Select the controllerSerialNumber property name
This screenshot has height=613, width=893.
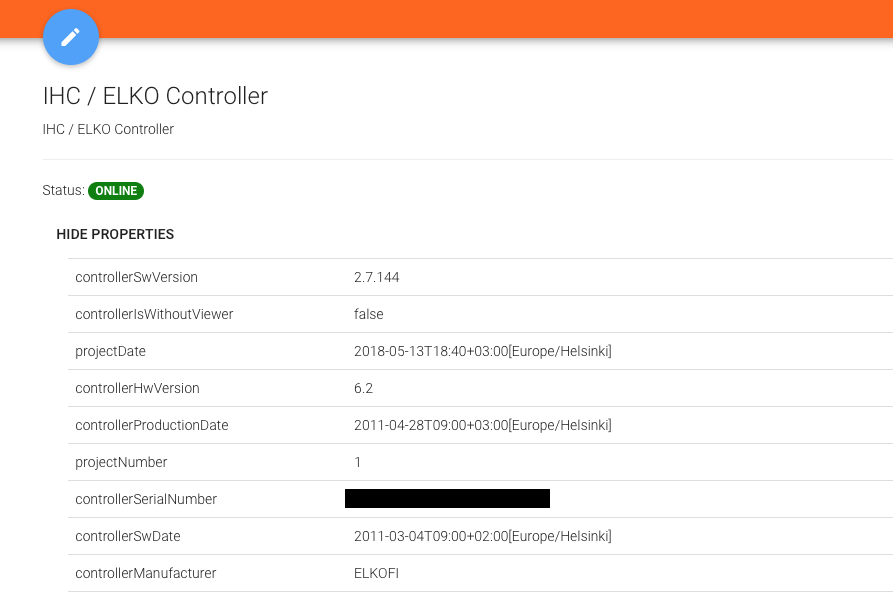(146, 499)
